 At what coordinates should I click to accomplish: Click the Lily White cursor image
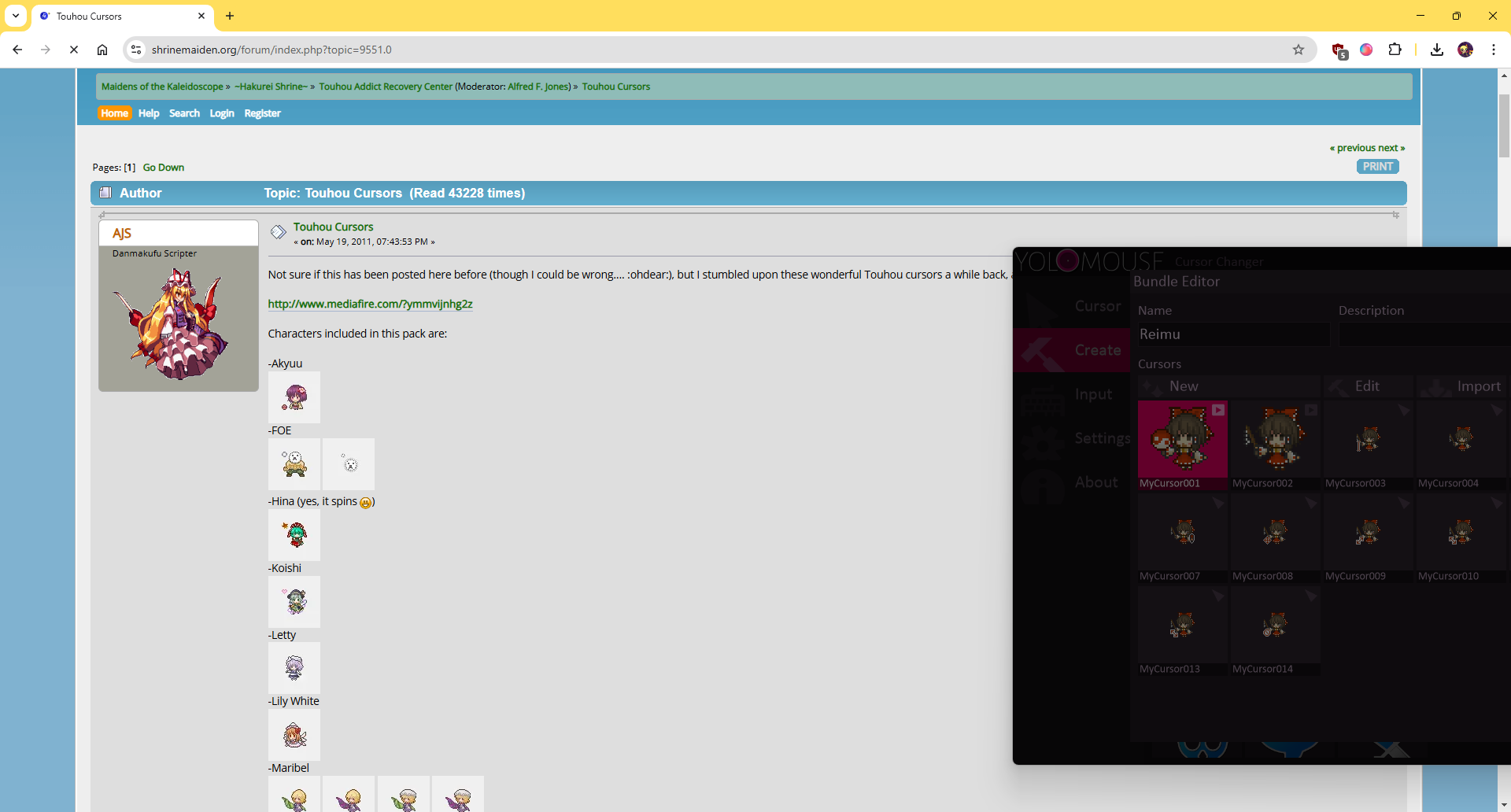click(294, 735)
